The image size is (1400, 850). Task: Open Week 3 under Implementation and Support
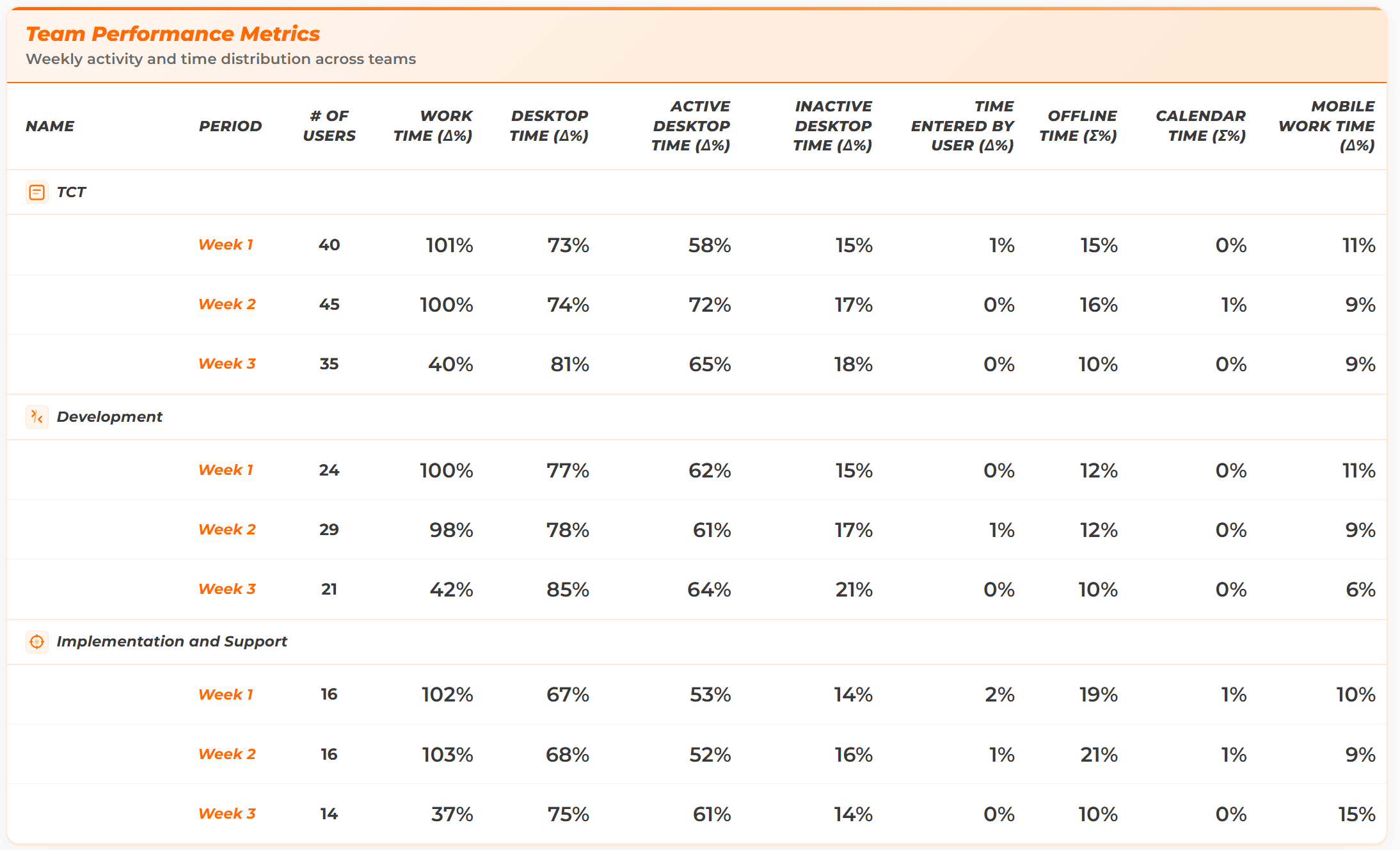coord(227,814)
